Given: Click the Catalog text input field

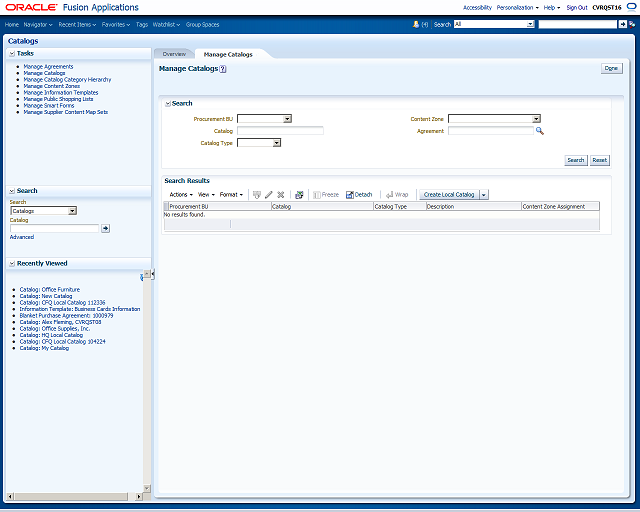Looking at the screenshot, I should [x=280, y=131].
